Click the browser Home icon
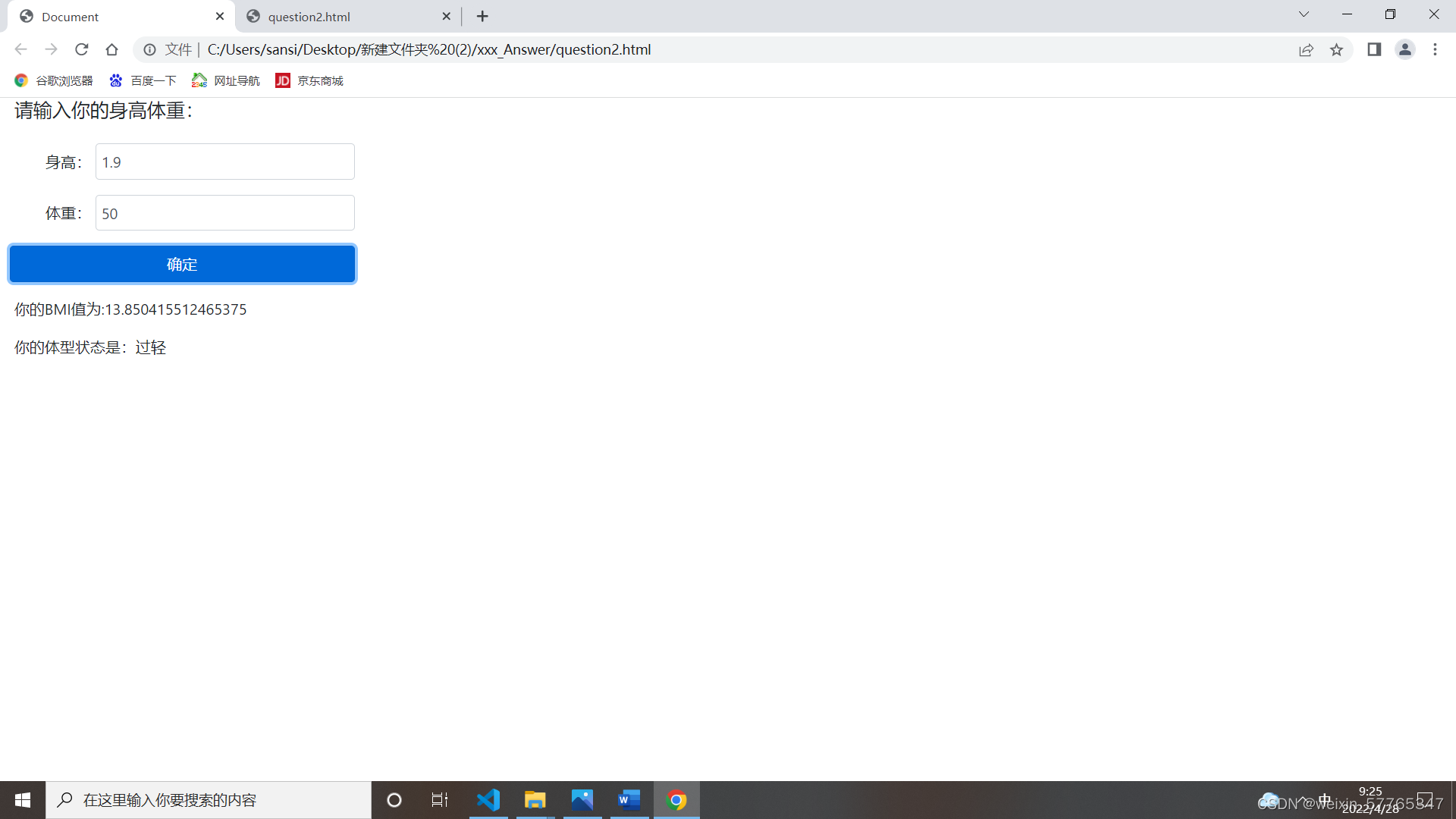Screen dimensions: 1456x819 tap(111, 50)
